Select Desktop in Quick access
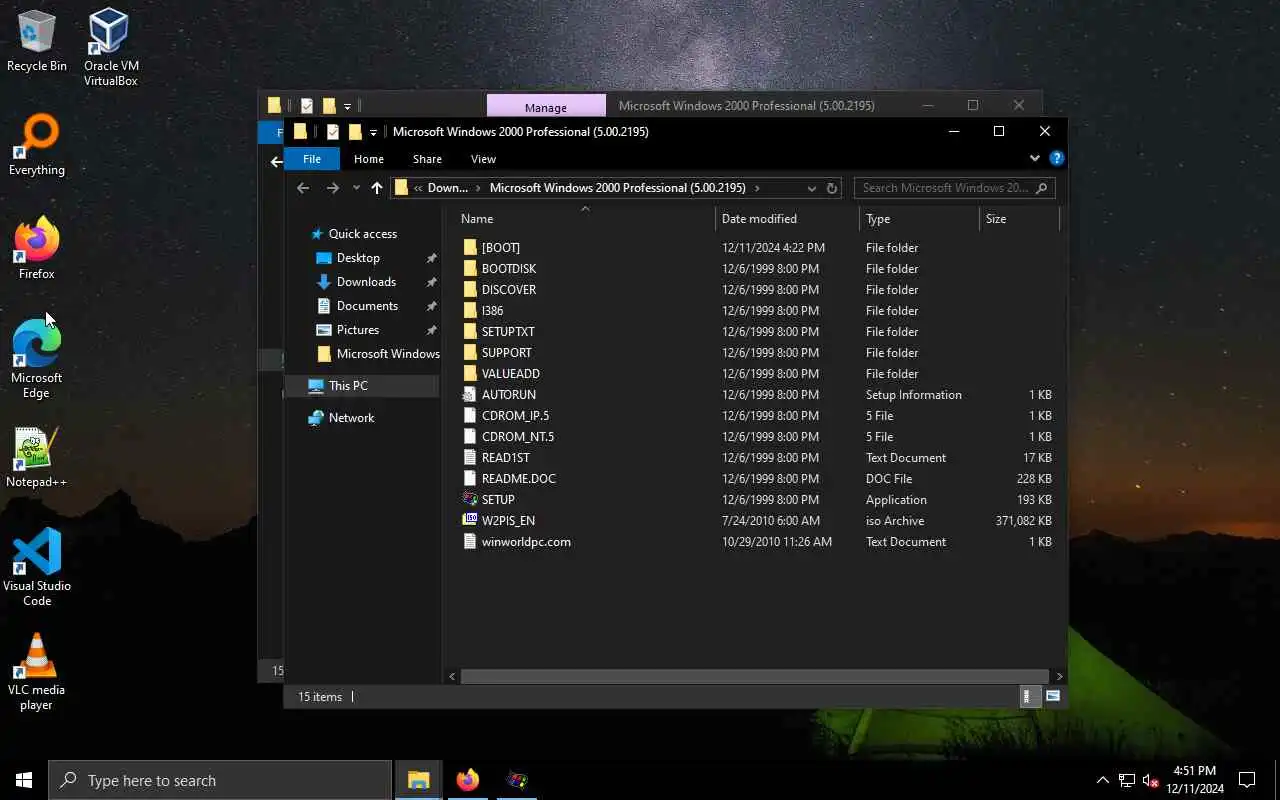The image size is (1280, 800). click(x=358, y=258)
